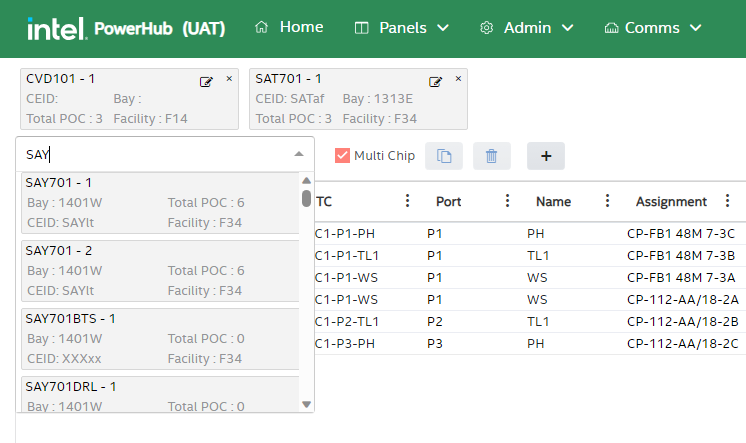Close the CVD101 - 1 card
This screenshot has height=443, width=746.
click(x=229, y=79)
